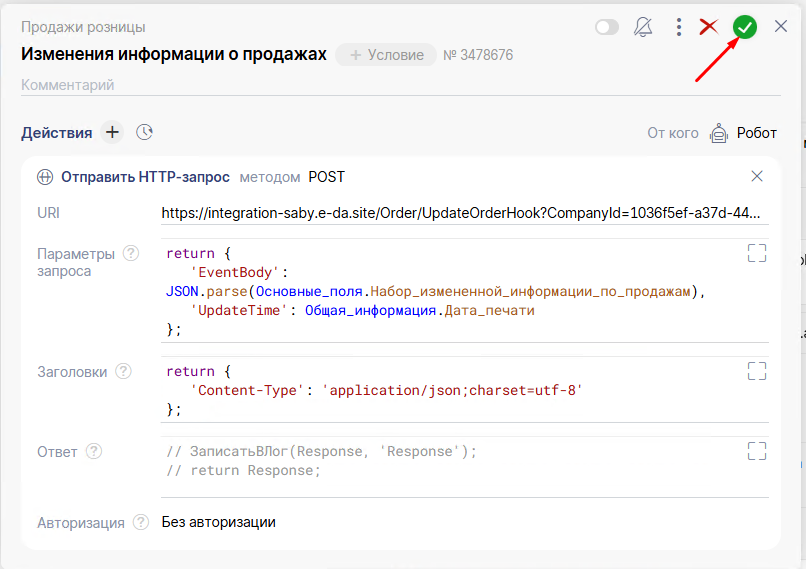
Task: Add a new action with plus icon
Action: [x=112, y=132]
